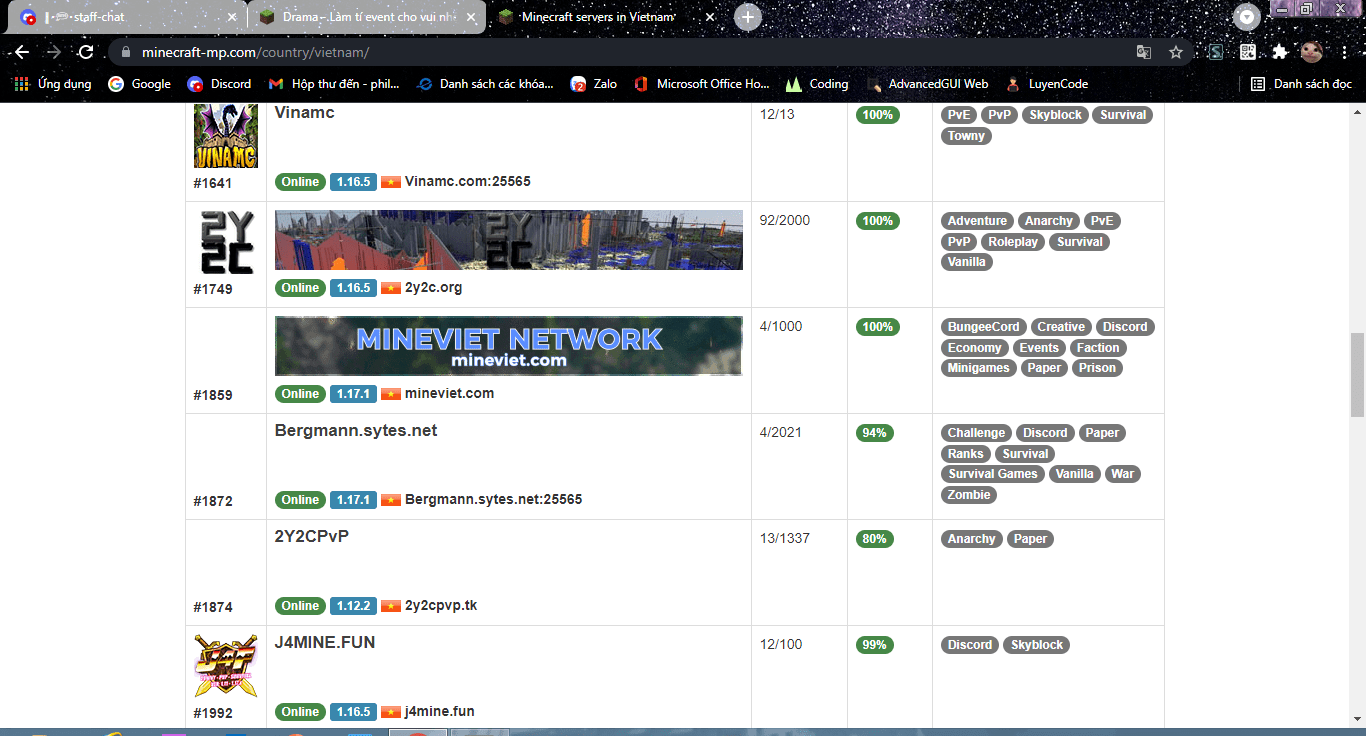This screenshot has width=1366, height=736.
Task: Switch to the Drama event tab
Action: pos(368,17)
